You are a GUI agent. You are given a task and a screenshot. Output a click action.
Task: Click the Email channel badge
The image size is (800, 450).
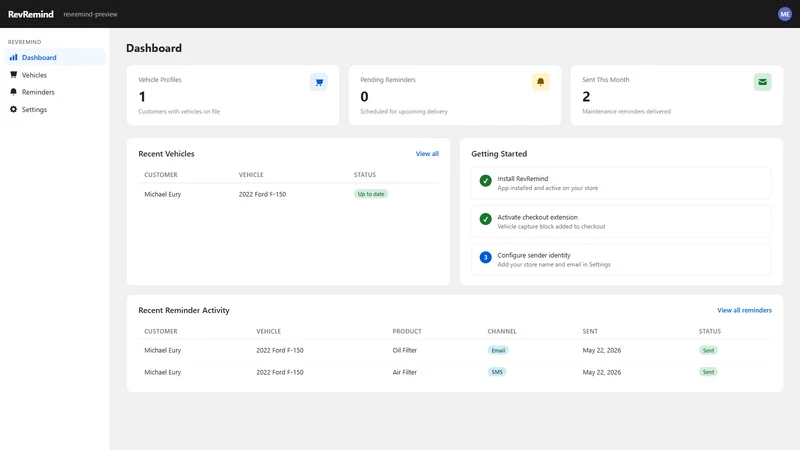click(x=498, y=351)
